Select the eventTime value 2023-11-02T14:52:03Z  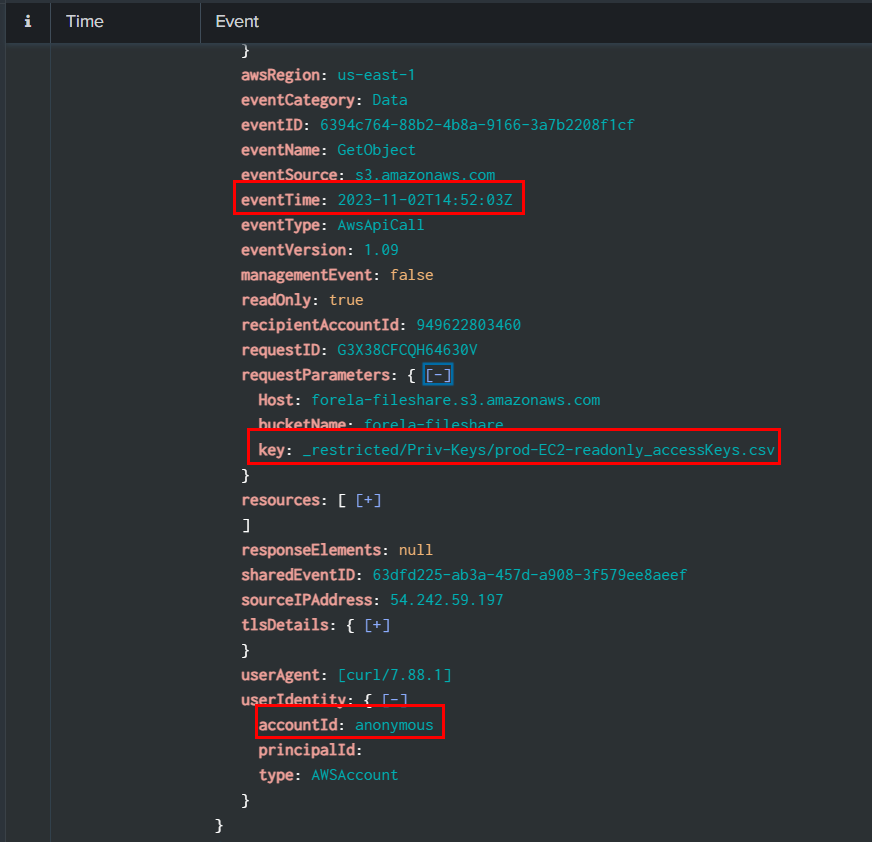point(425,200)
